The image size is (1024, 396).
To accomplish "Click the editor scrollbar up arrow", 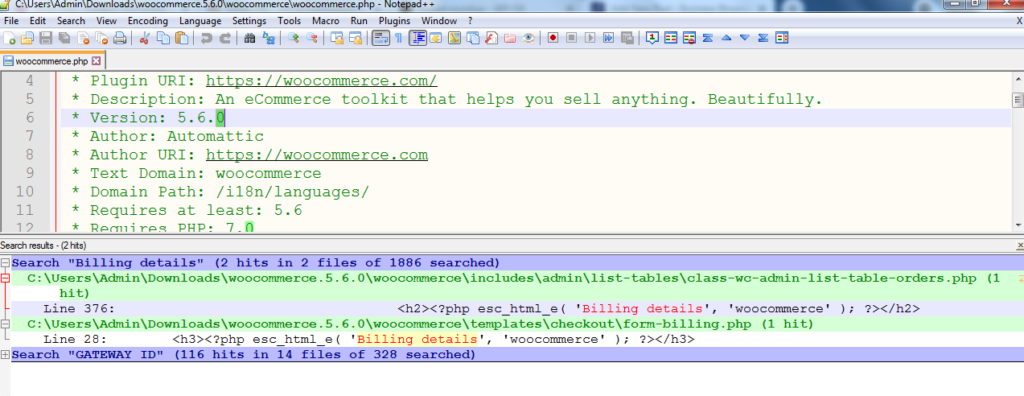I will click(1017, 79).
